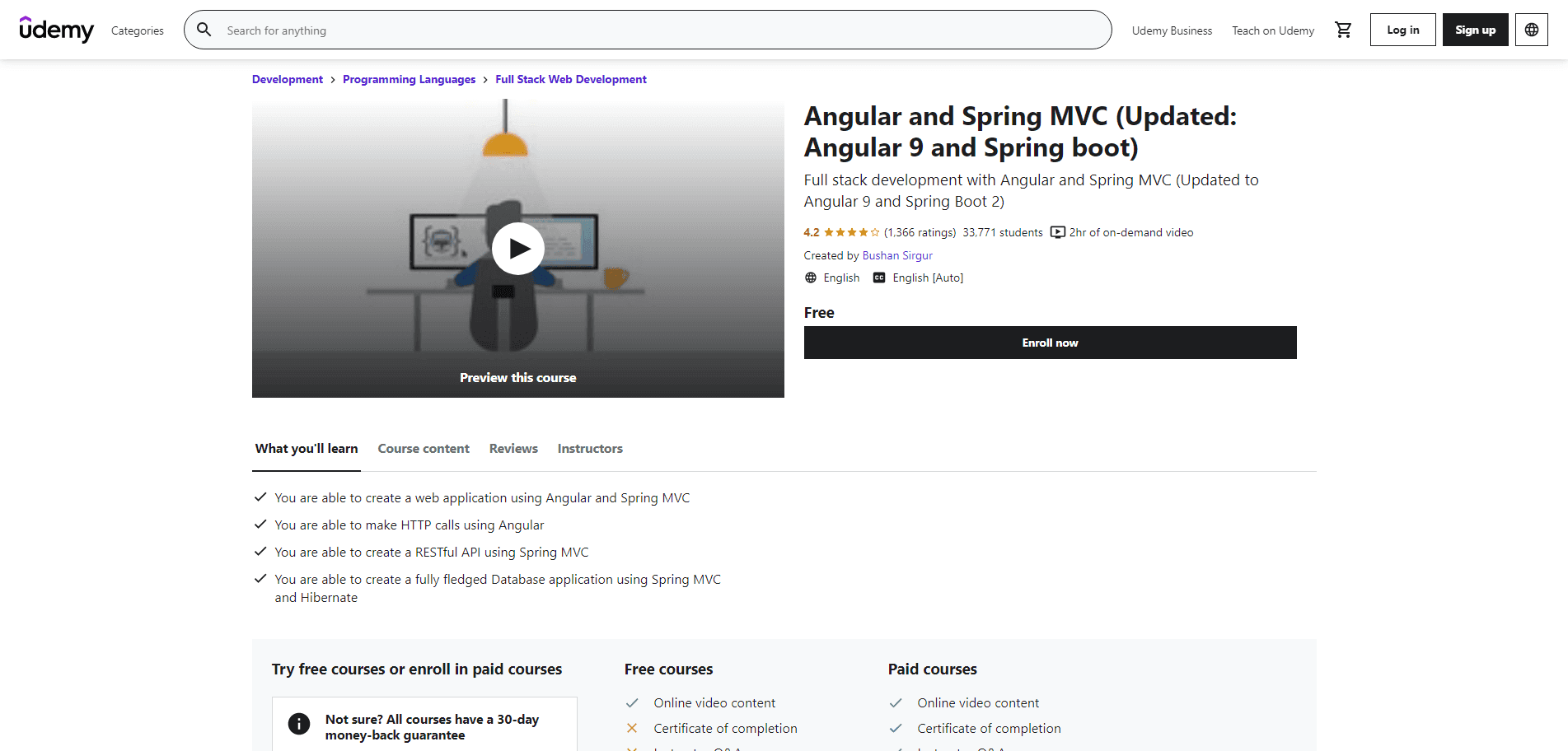The image size is (1568, 751).
Task: Navigate to Full Stack Web Development breadcrumb
Action: coord(570,79)
